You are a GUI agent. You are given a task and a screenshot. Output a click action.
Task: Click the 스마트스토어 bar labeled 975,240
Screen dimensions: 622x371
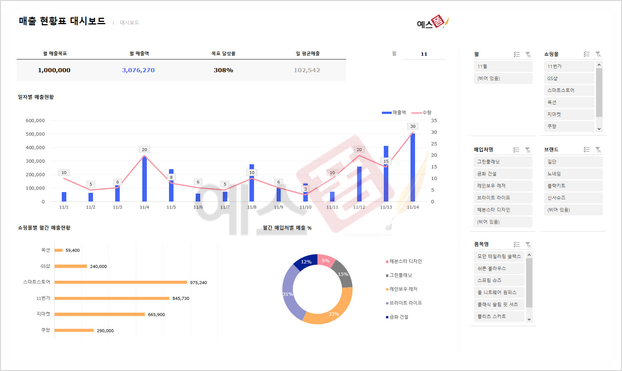coord(121,283)
